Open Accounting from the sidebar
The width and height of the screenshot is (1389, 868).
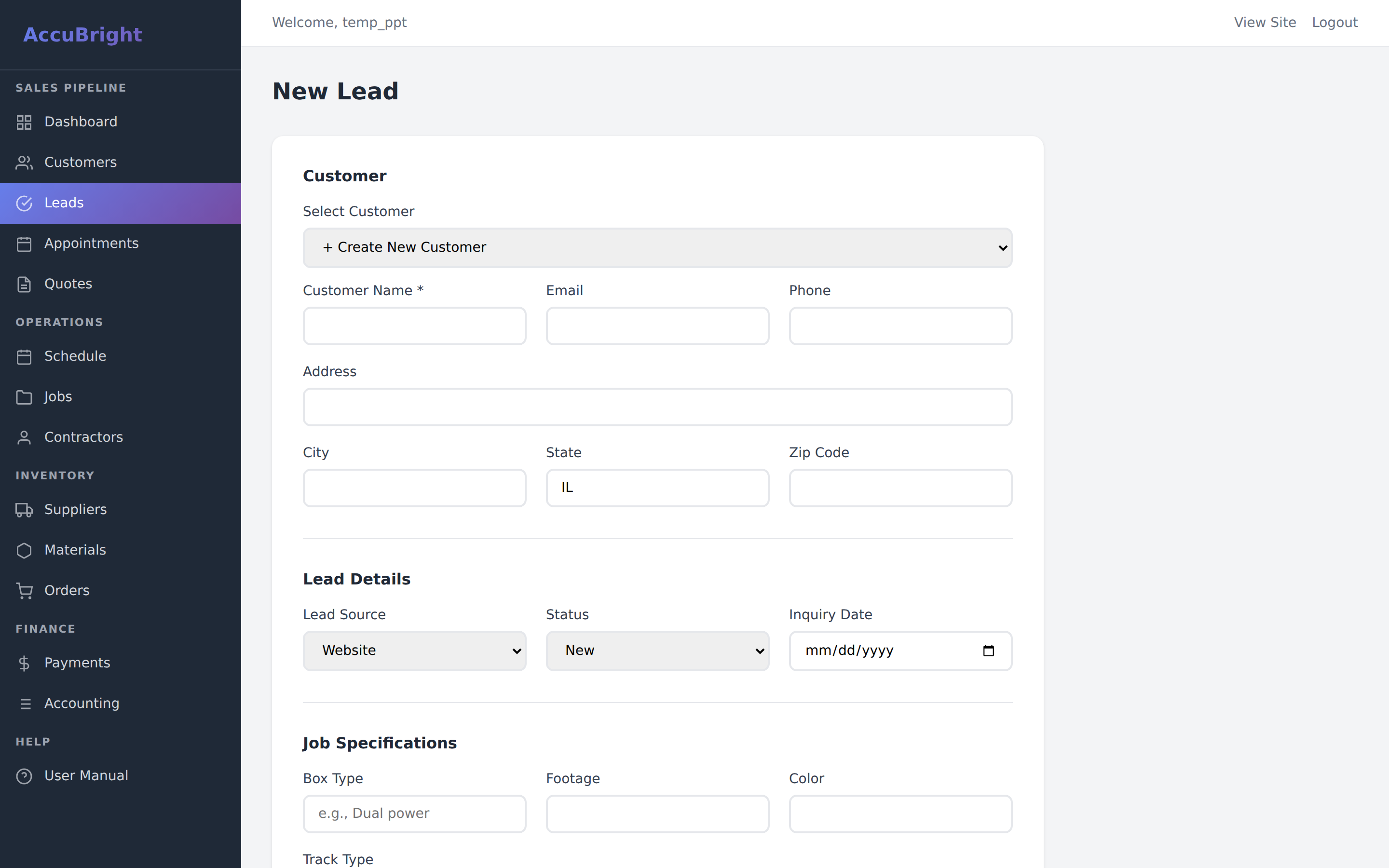coord(82,703)
